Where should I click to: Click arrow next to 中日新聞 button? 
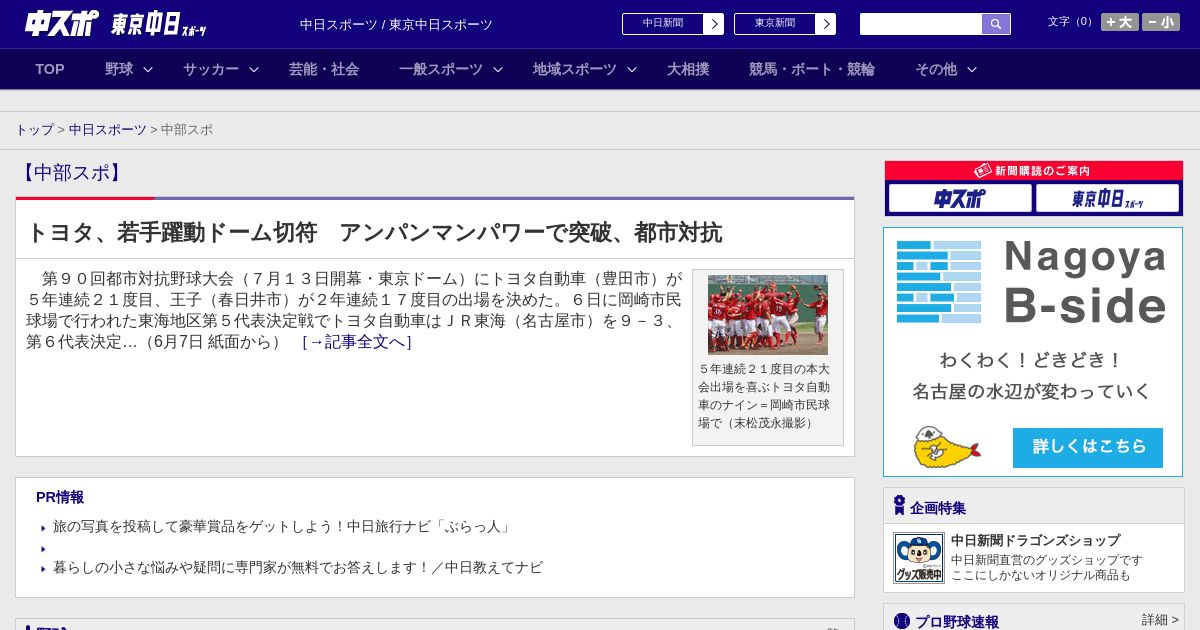[x=714, y=24]
